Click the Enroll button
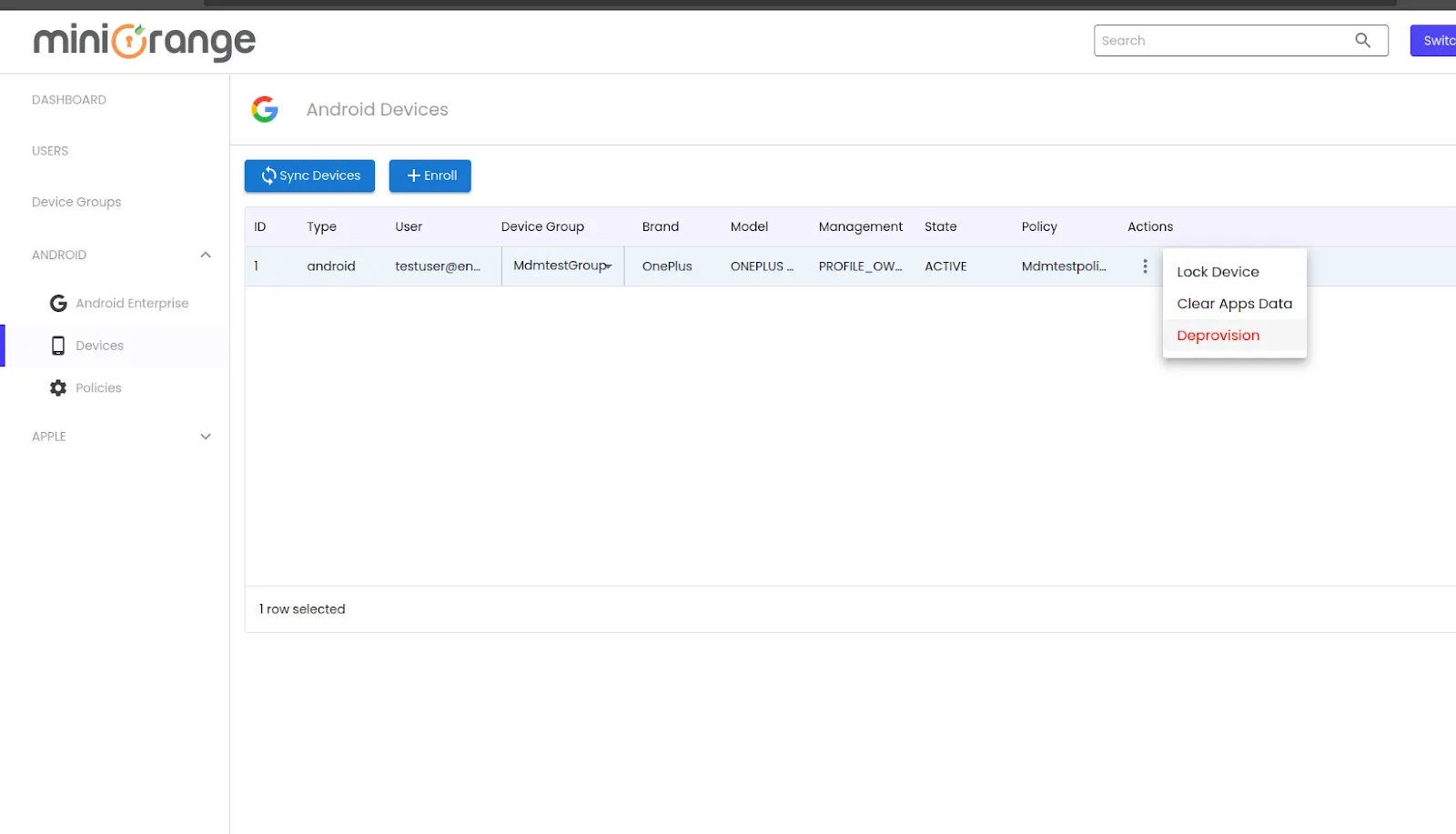The width and height of the screenshot is (1456, 834). click(x=430, y=176)
